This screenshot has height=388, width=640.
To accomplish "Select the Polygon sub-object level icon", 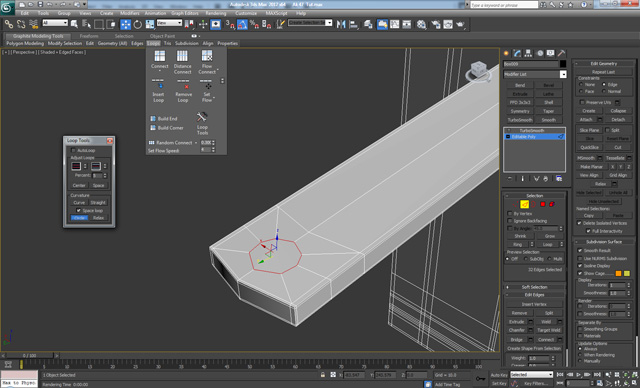I will tap(543, 204).
